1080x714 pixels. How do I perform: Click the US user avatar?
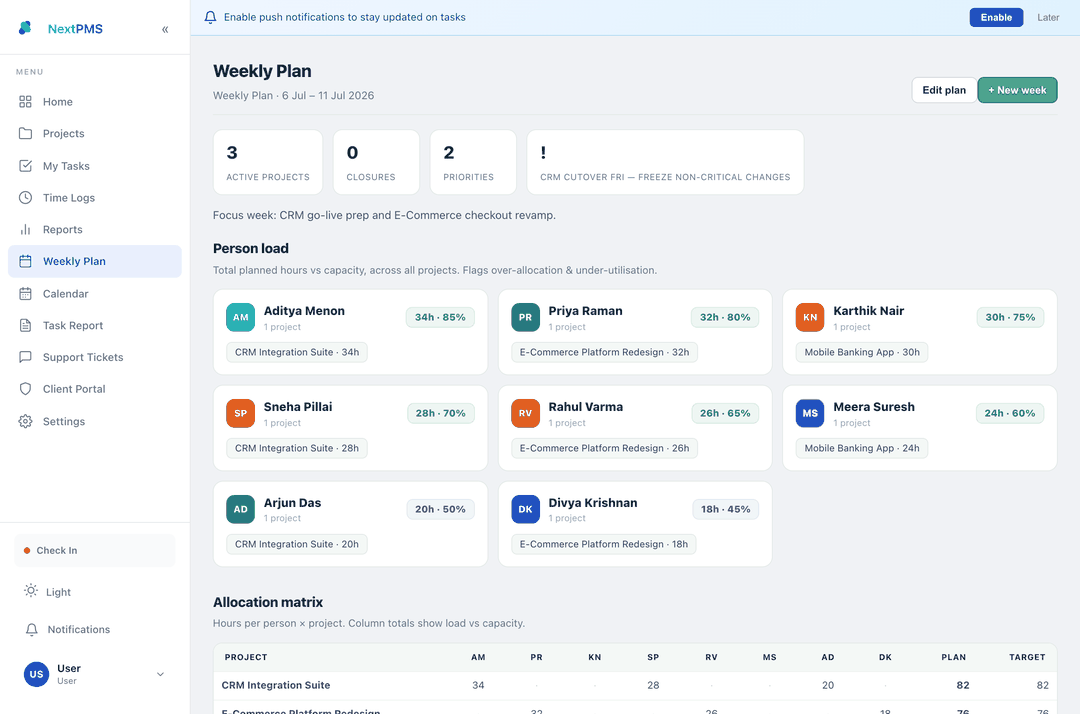point(37,674)
